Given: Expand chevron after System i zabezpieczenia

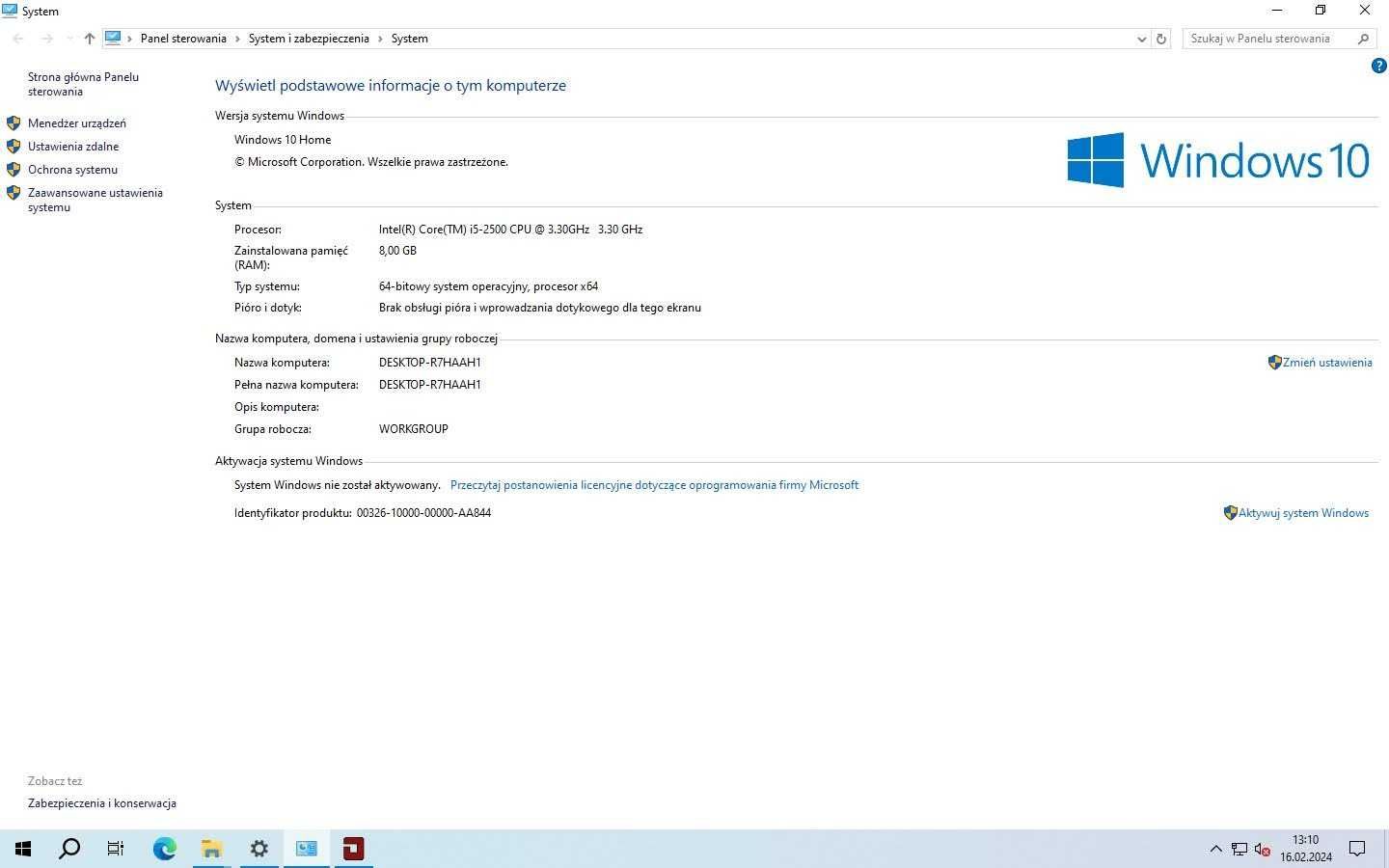Looking at the screenshot, I should coord(380,39).
